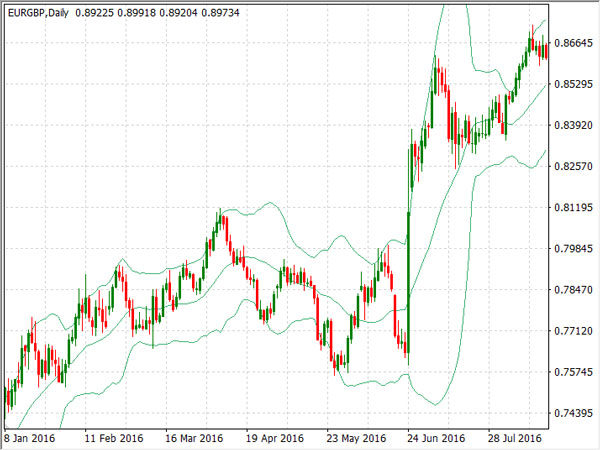Click the 0.79845 price axis label
600x450 pixels.
[573, 249]
